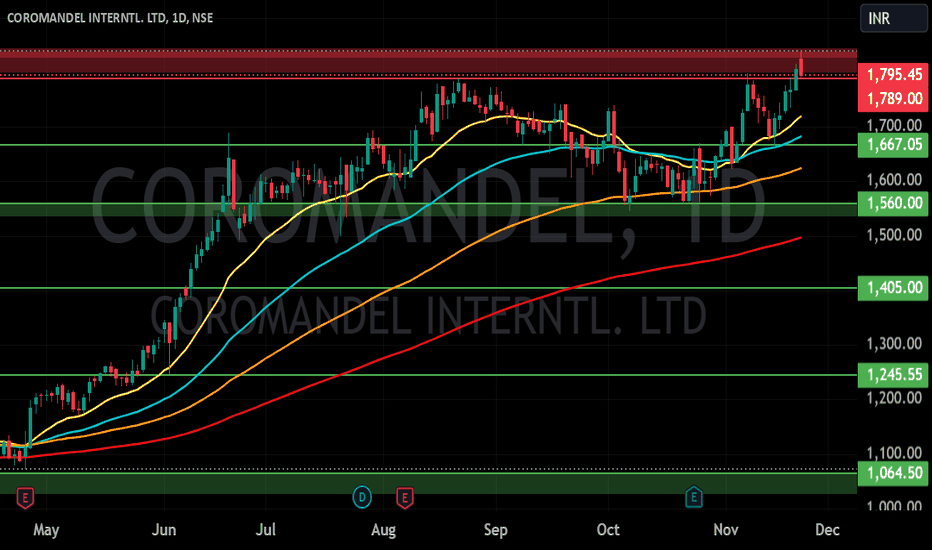Screen dimensions: 932x550
Task: Select the 1,789.00 current price label
Action: [893, 99]
